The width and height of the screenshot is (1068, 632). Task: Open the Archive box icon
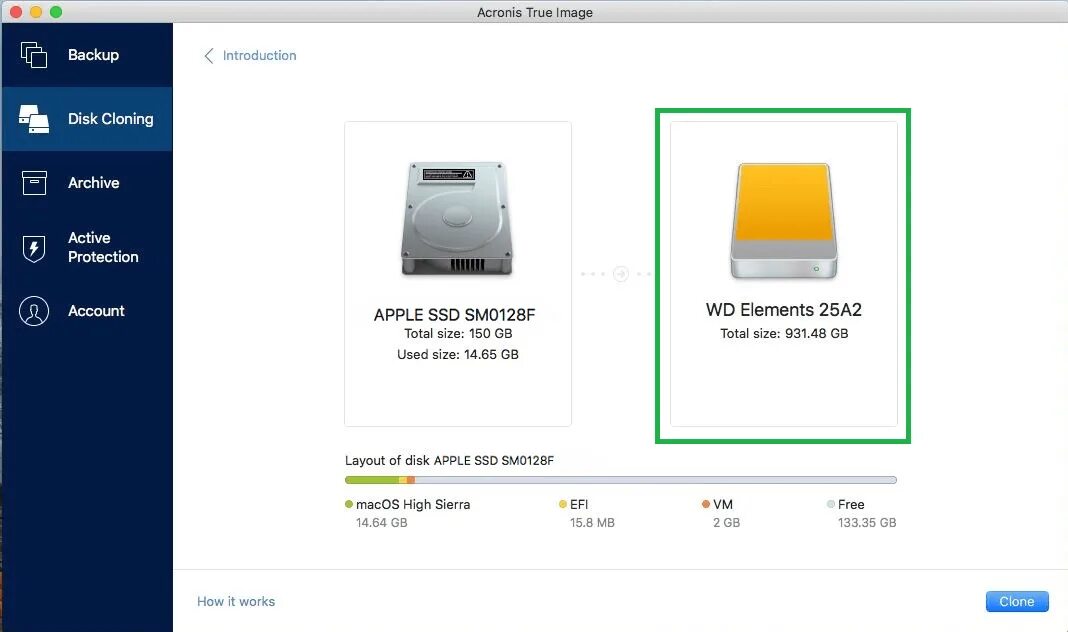point(34,183)
